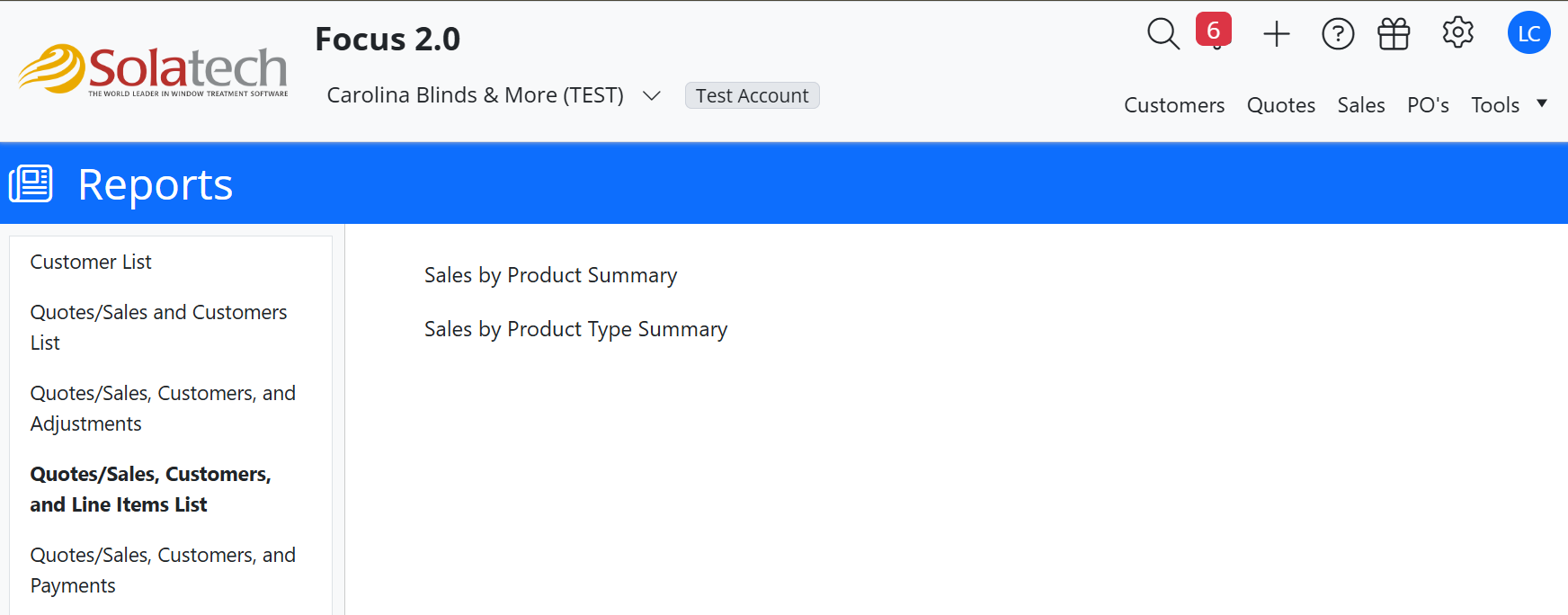Open the PO's menu item
Image resolution: width=1568 pixels, height=615 pixels.
tap(1427, 105)
